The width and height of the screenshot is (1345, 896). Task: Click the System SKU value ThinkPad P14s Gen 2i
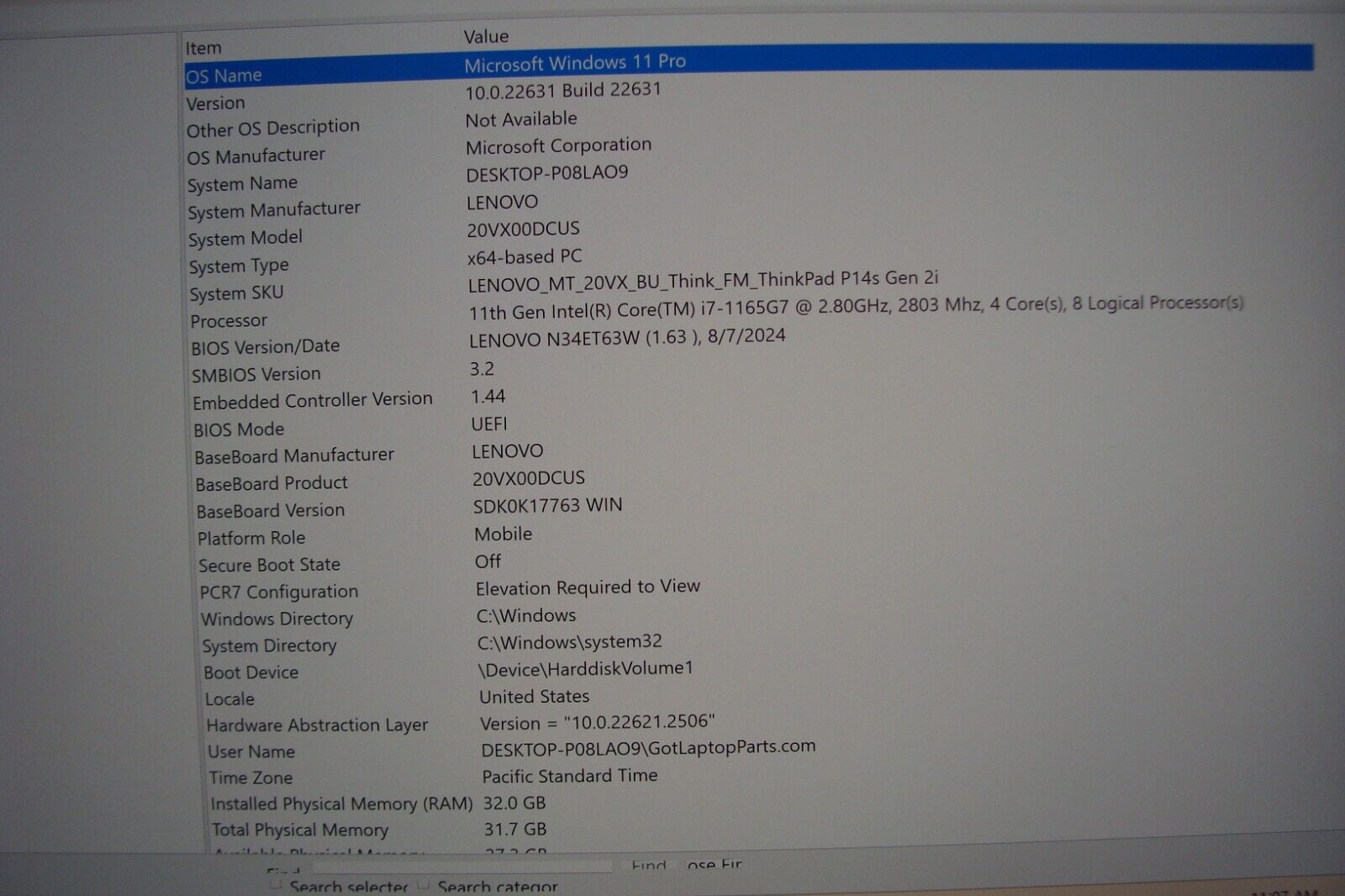(703, 280)
